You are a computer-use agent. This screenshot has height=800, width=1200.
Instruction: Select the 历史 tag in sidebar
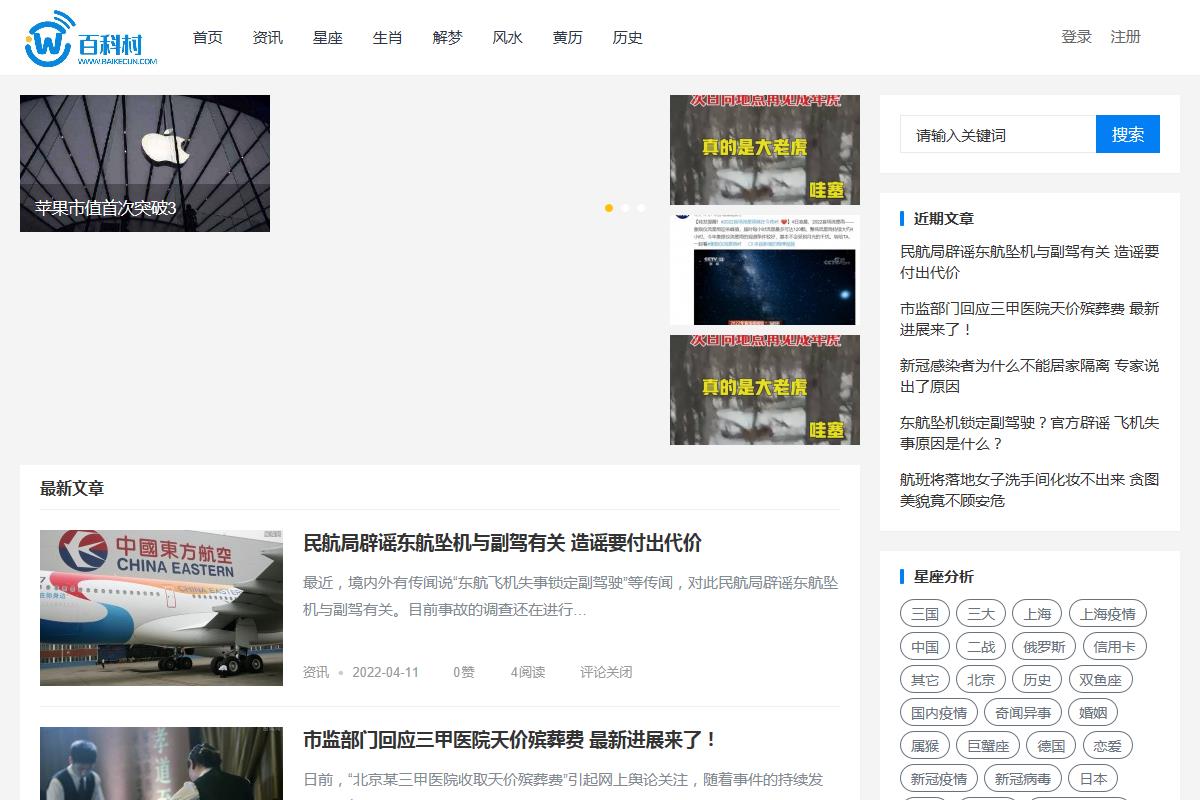[1037, 680]
